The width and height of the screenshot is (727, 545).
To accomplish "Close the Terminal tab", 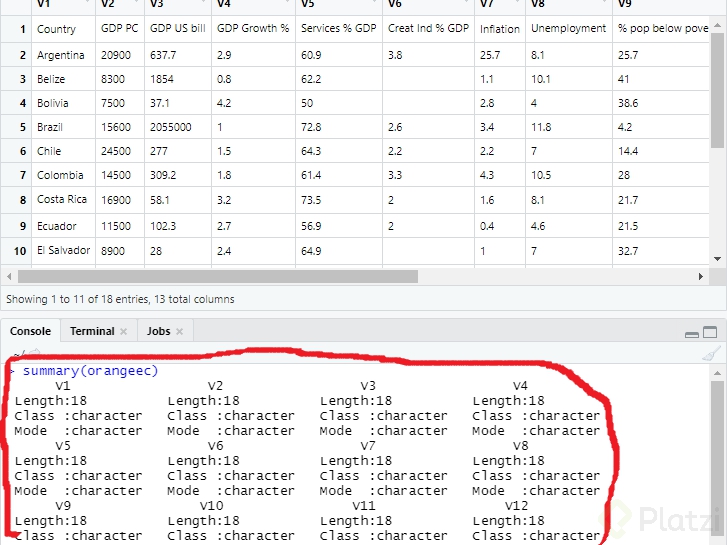I will point(123,332).
